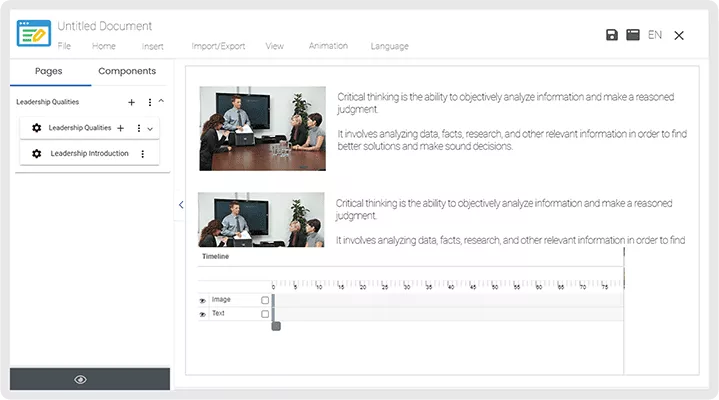719x400 pixels.
Task: Check the Text track checkbox
Action: tap(265, 314)
